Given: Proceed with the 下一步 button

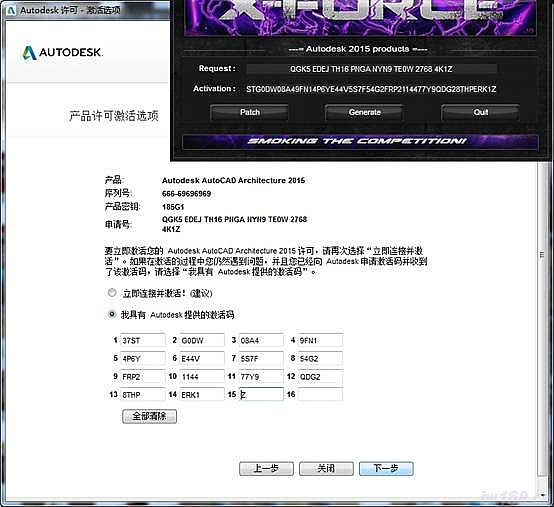Looking at the screenshot, I should [x=386, y=468].
